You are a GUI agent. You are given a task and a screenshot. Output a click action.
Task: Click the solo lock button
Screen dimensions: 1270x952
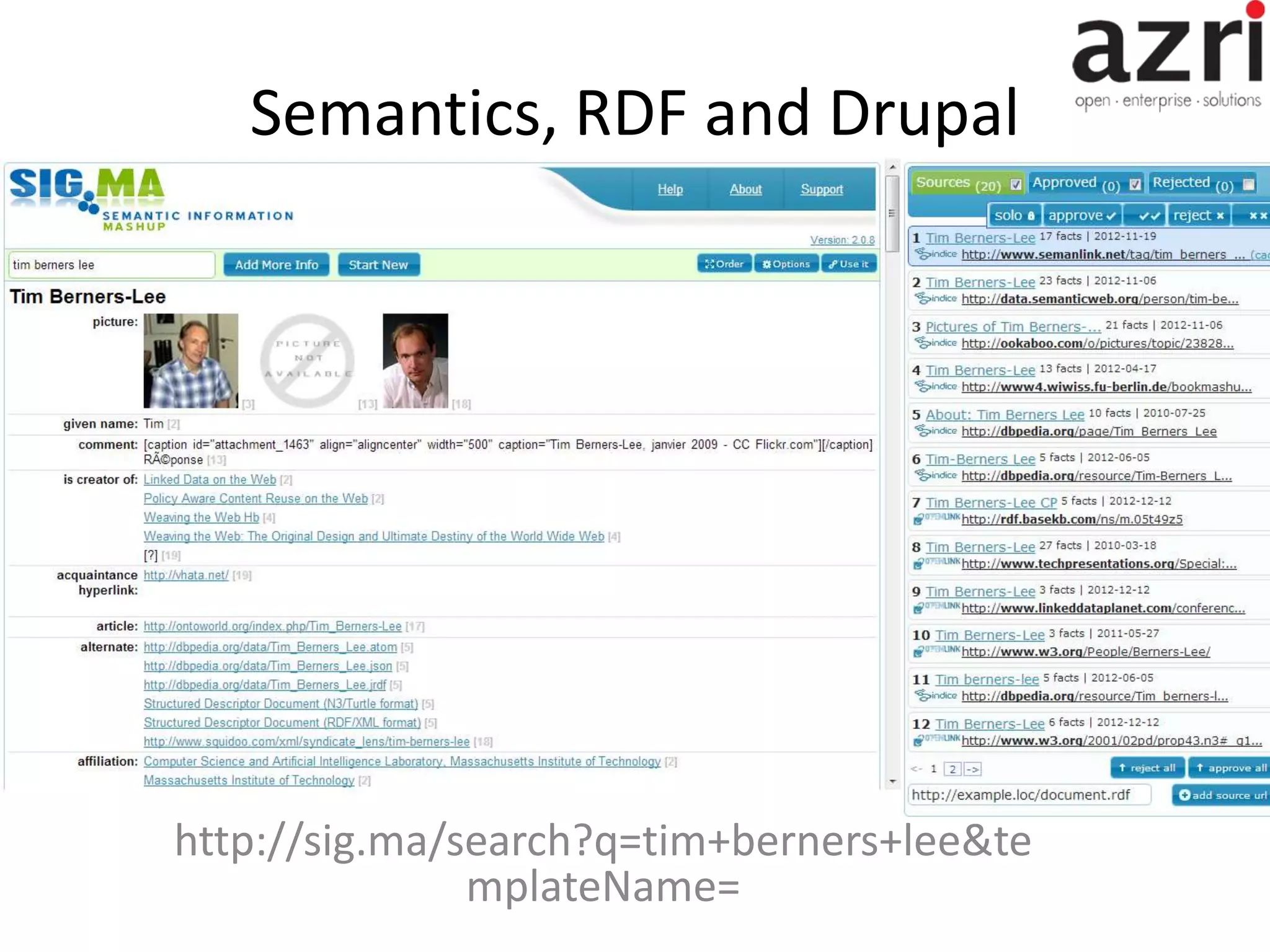click(1014, 216)
